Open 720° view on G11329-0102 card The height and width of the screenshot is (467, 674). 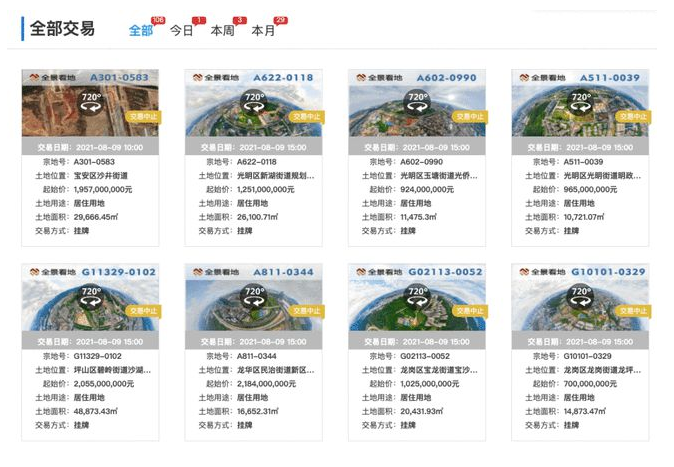[x=91, y=296]
